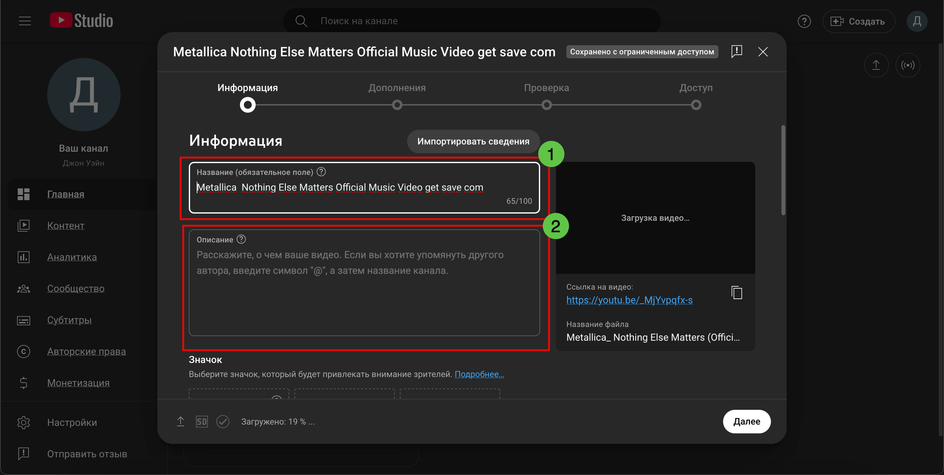Click the upload status arrow icon in footer

tap(181, 421)
